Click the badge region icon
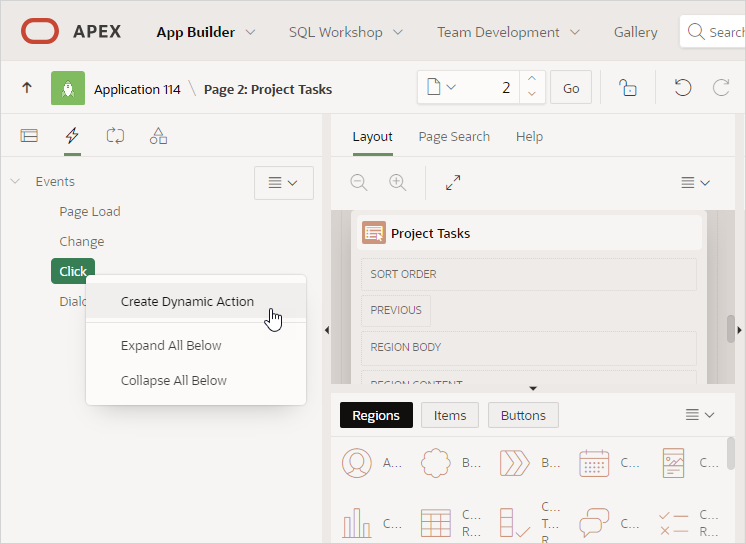746x544 pixels. click(x=436, y=463)
